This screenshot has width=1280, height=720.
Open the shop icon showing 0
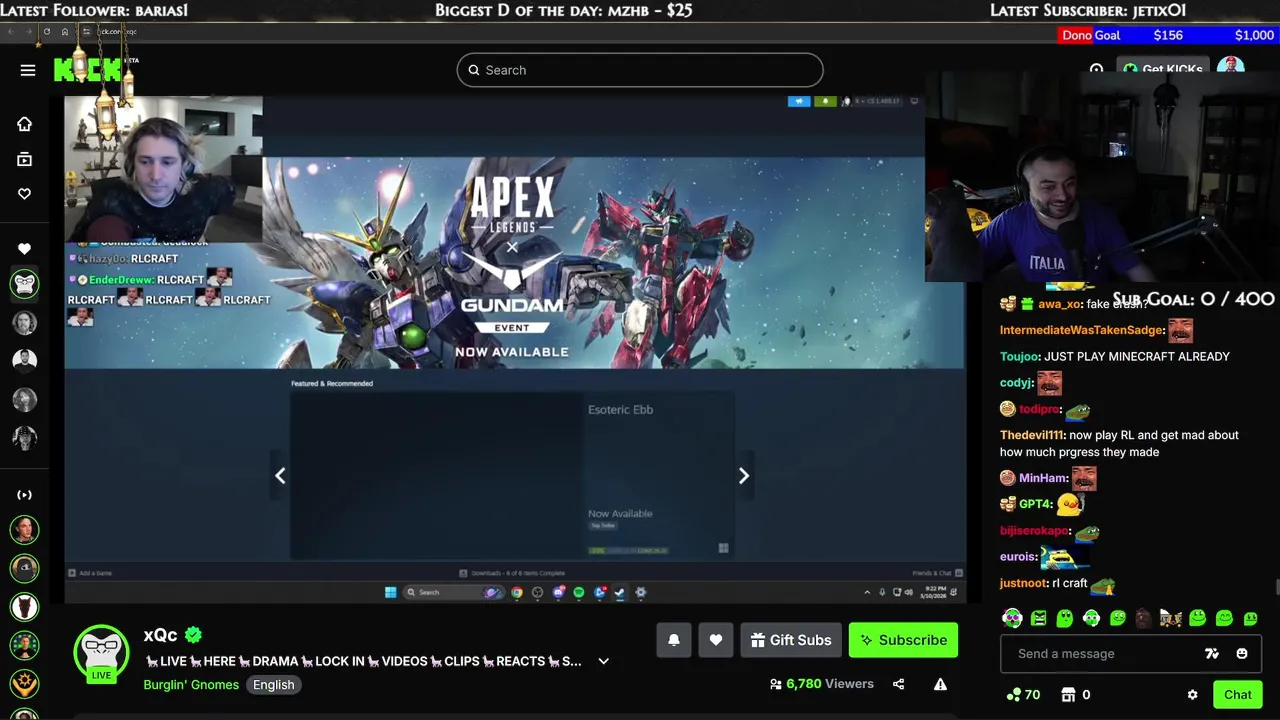1076,695
